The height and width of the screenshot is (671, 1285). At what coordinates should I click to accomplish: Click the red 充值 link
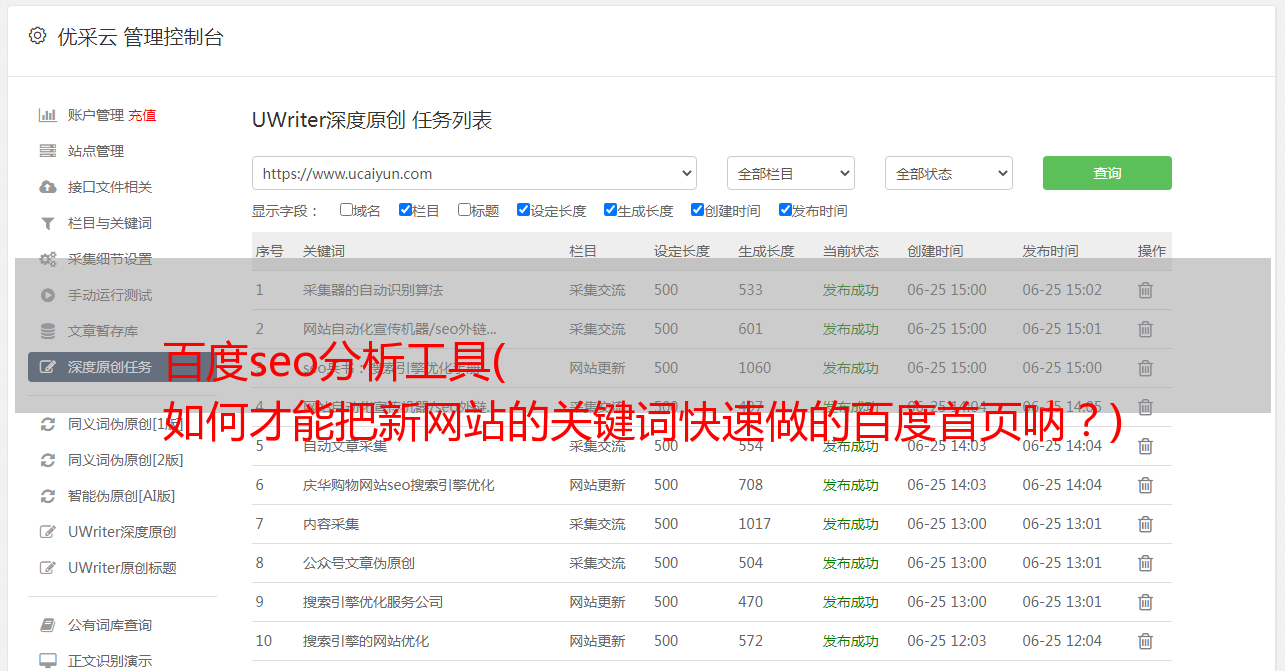coord(142,115)
